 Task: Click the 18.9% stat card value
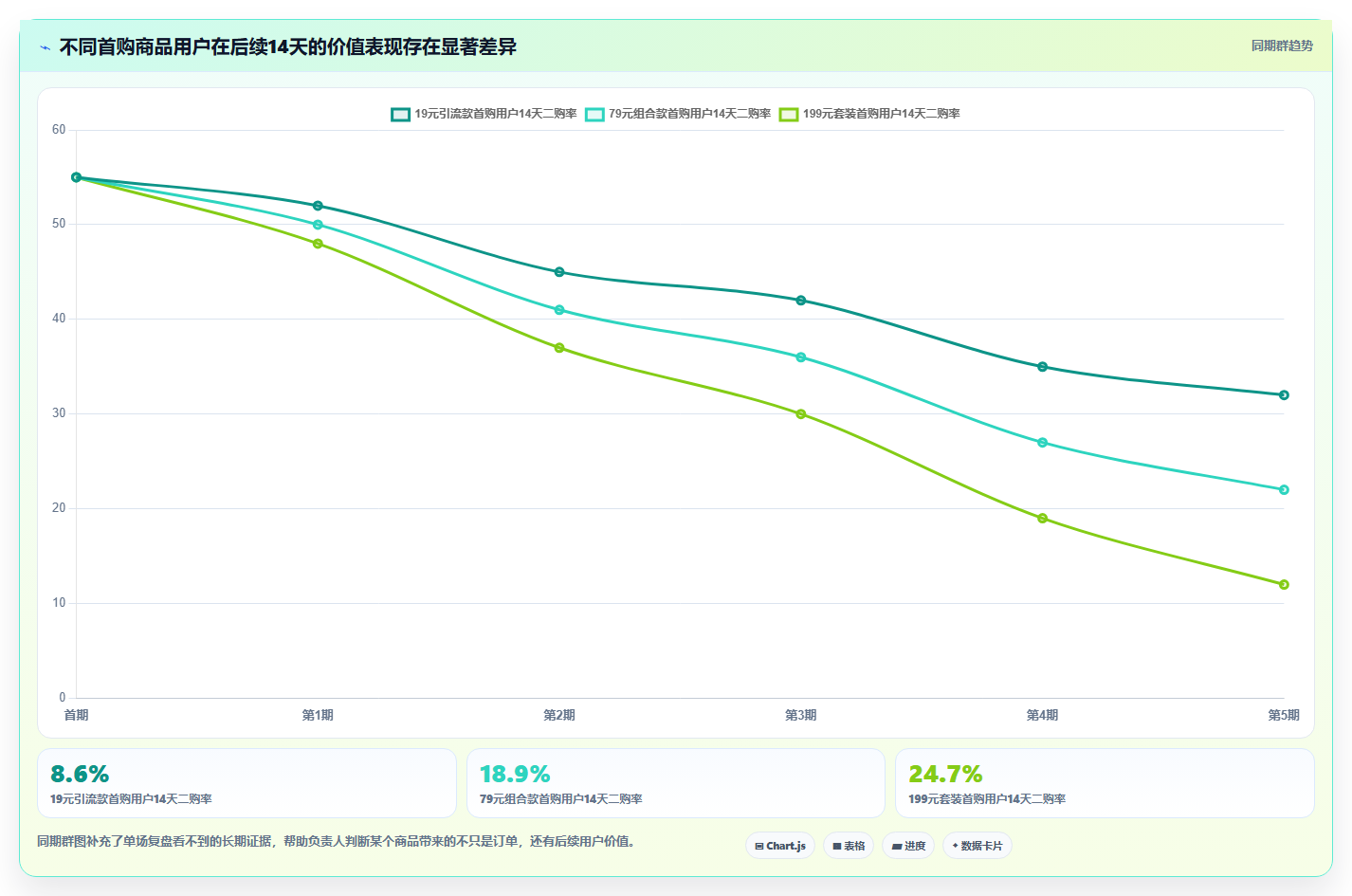point(515,775)
